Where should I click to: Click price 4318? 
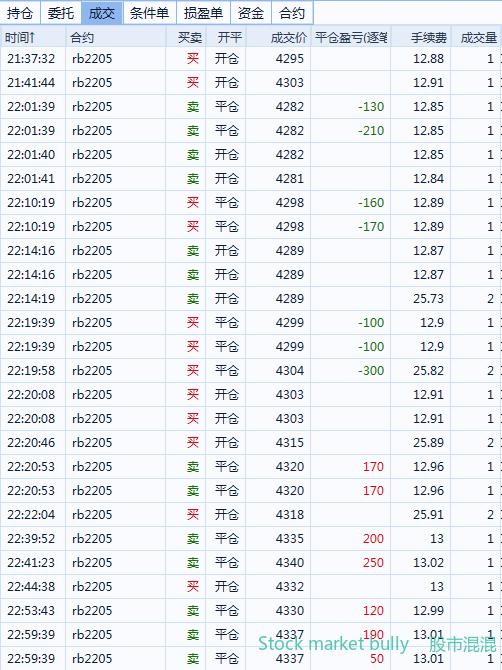(x=290, y=514)
